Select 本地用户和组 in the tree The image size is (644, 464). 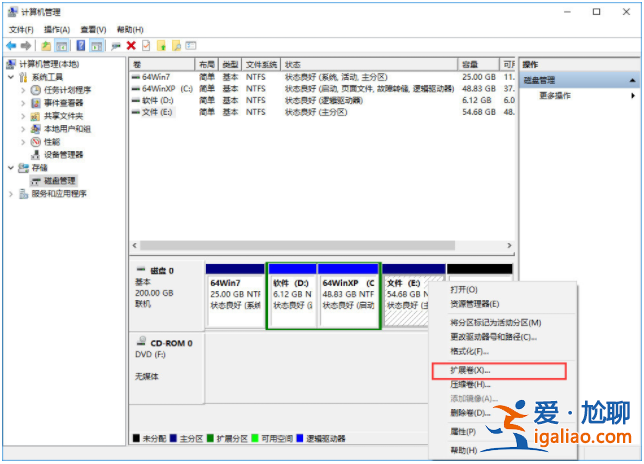click(67, 129)
